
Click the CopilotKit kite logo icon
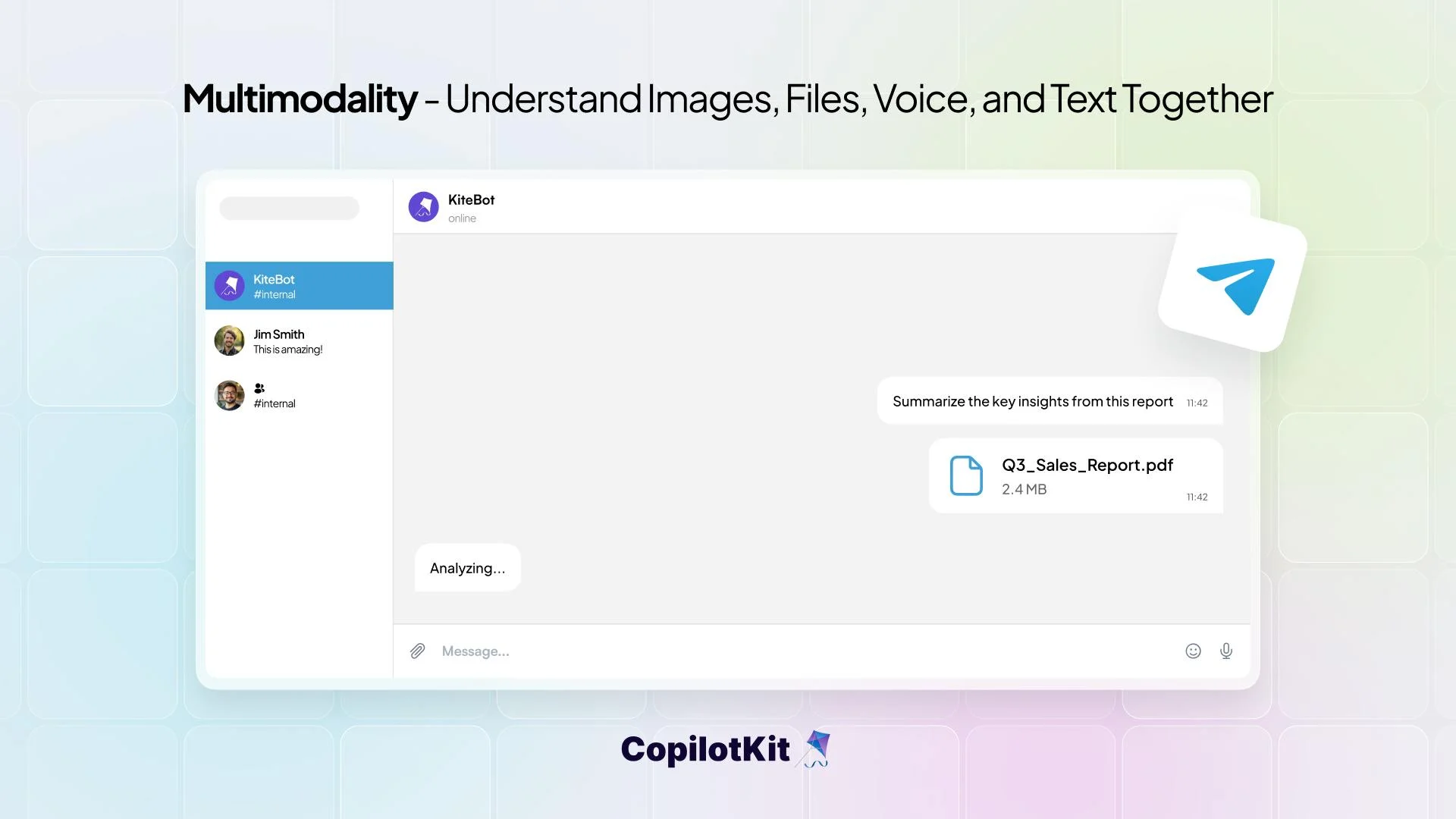(814, 749)
